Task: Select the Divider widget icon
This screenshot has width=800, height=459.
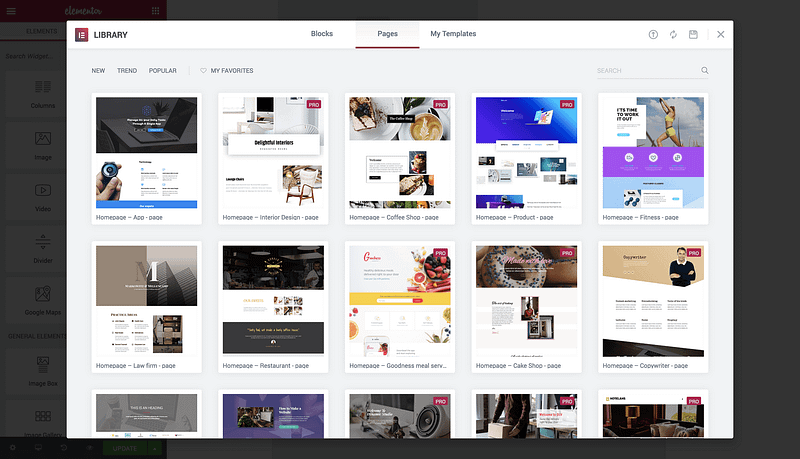Action: 43,242
